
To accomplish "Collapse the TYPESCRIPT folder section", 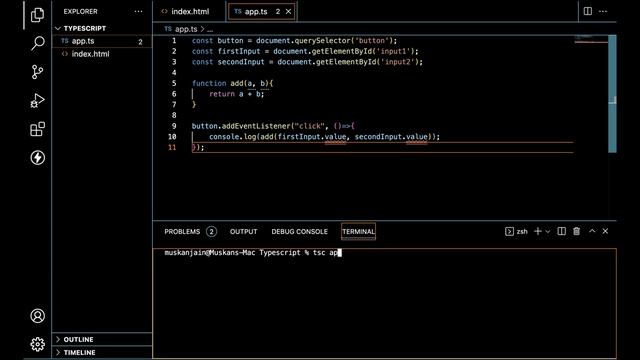I will coord(102,28).
